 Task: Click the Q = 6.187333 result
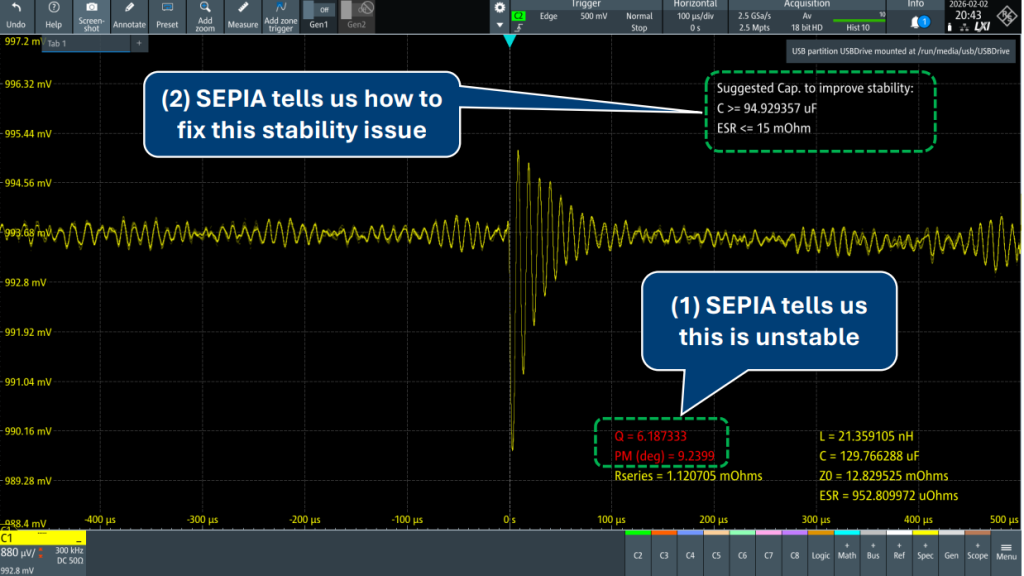click(650, 436)
